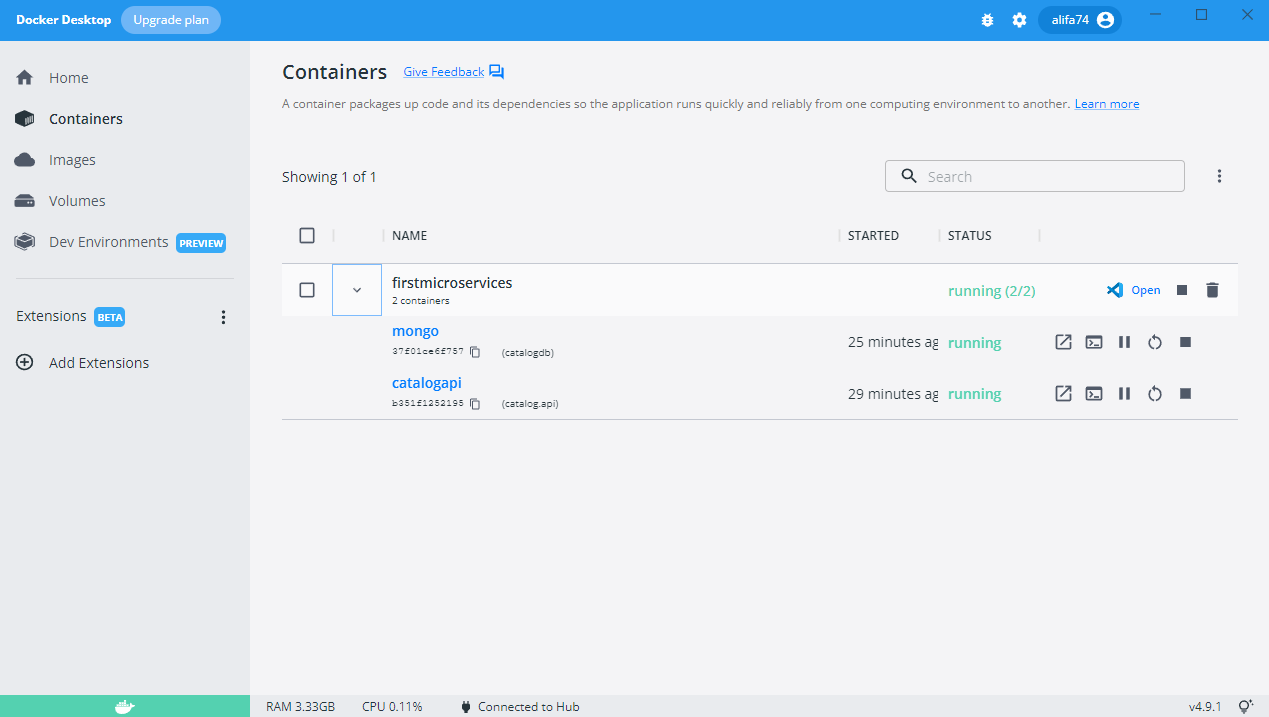Select the firstmicroservices checkbox
The width and height of the screenshot is (1269, 717).
pos(307,289)
